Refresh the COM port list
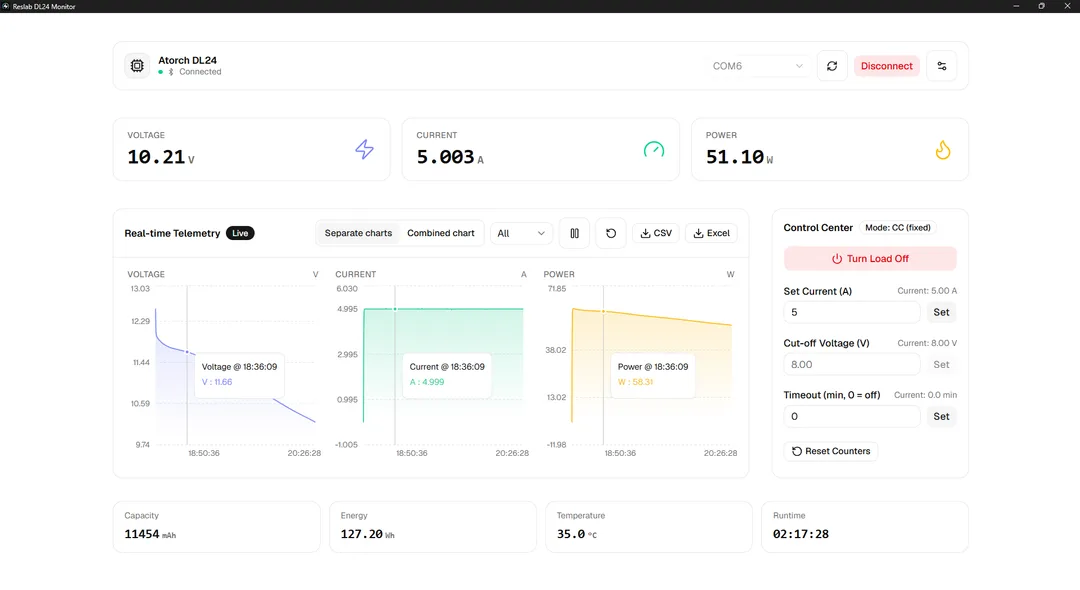The height and width of the screenshot is (590, 1080). (832, 66)
